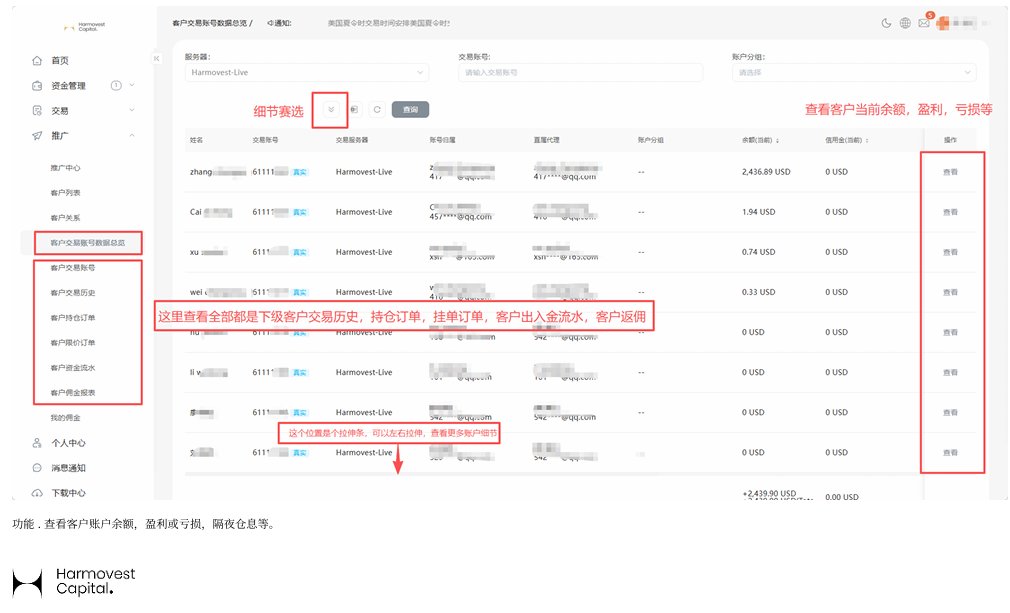Open 推广中心 in the sidebar

click(x=66, y=168)
